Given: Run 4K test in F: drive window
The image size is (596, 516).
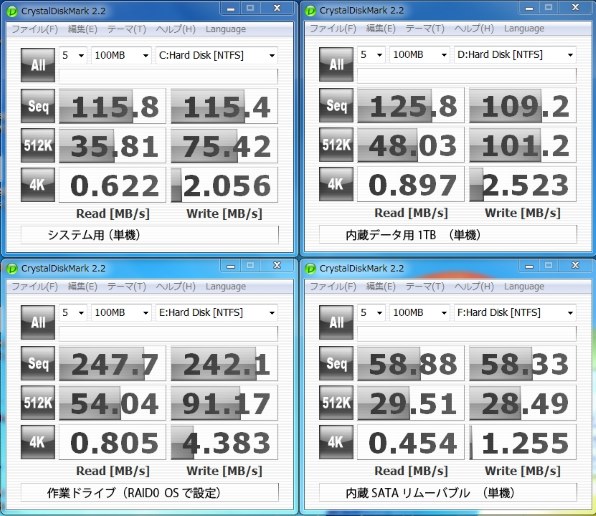Looking at the screenshot, I should point(336,442).
